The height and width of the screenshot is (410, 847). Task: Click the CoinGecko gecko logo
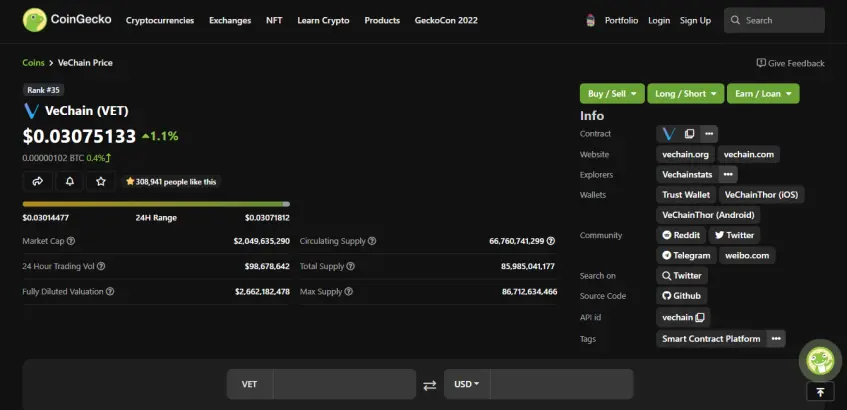pos(35,20)
